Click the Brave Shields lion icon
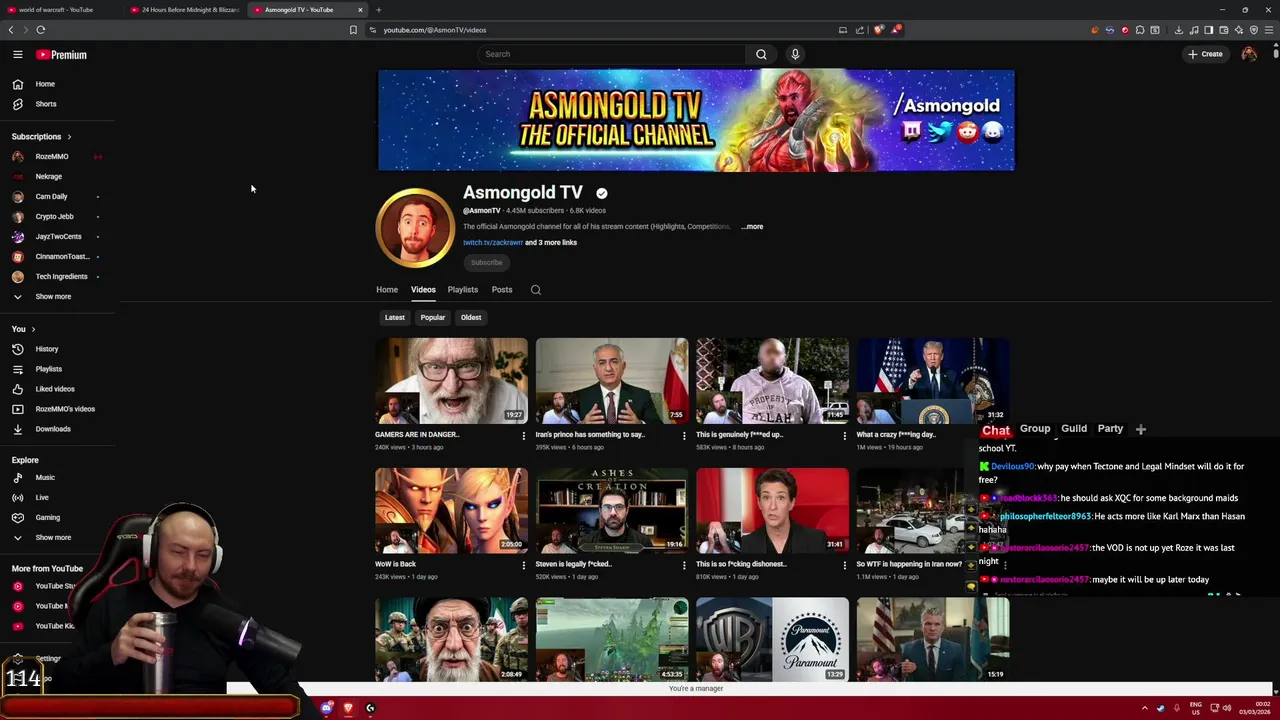The height and width of the screenshot is (720, 1280). click(879, 30)
